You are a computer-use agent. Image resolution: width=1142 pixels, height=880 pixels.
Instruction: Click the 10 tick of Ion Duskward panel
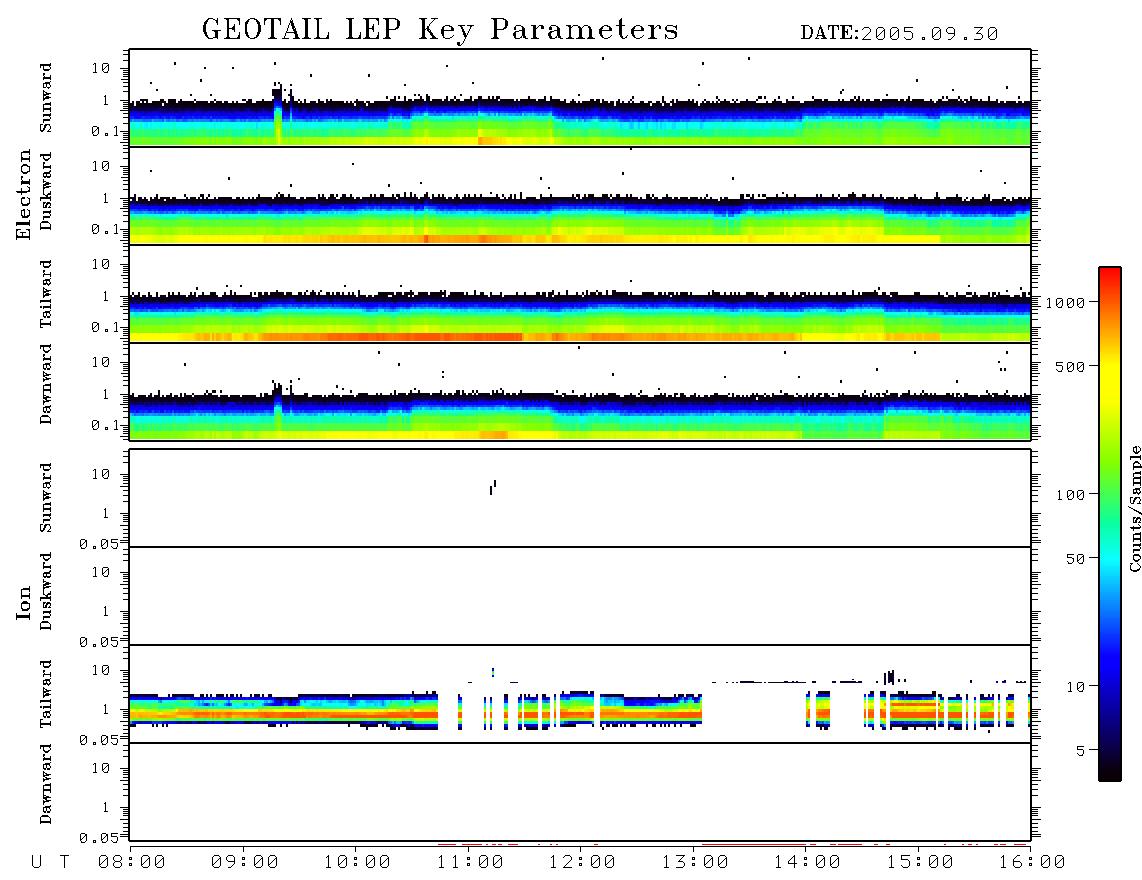pyautogui.click(x=101, y=572)
